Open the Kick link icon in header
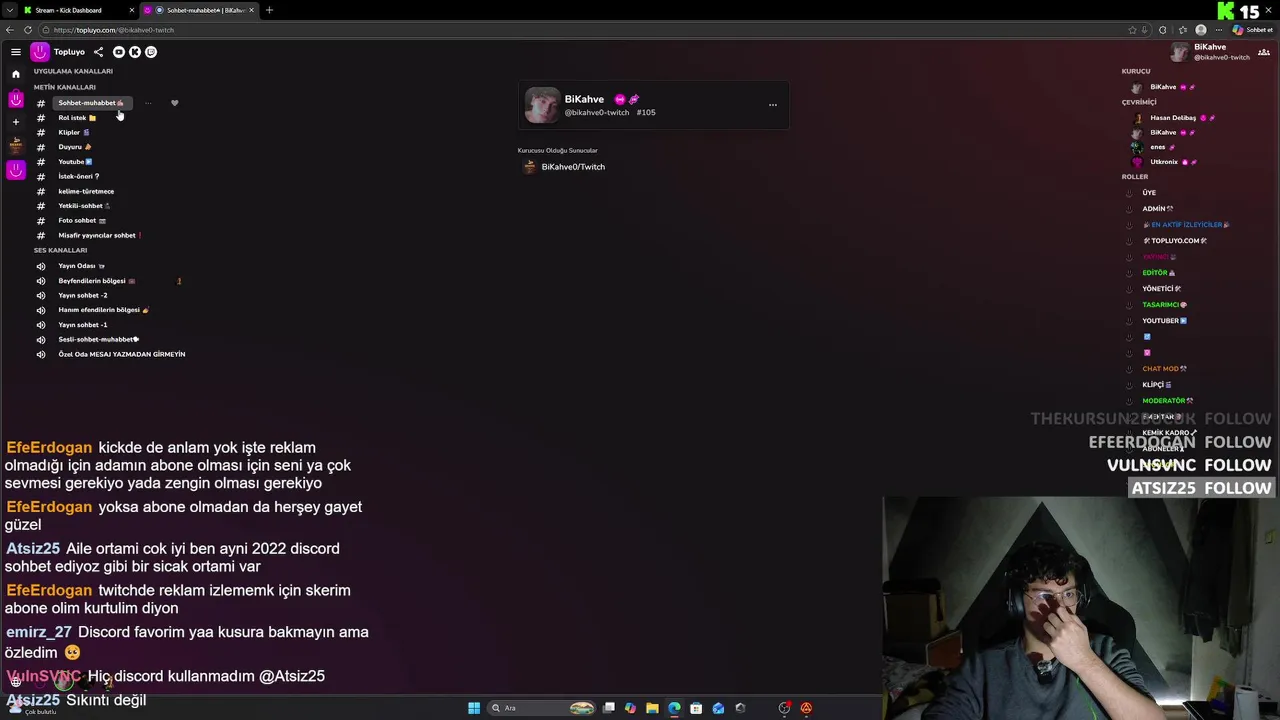1280x720 pixels. tap(135, 52)
